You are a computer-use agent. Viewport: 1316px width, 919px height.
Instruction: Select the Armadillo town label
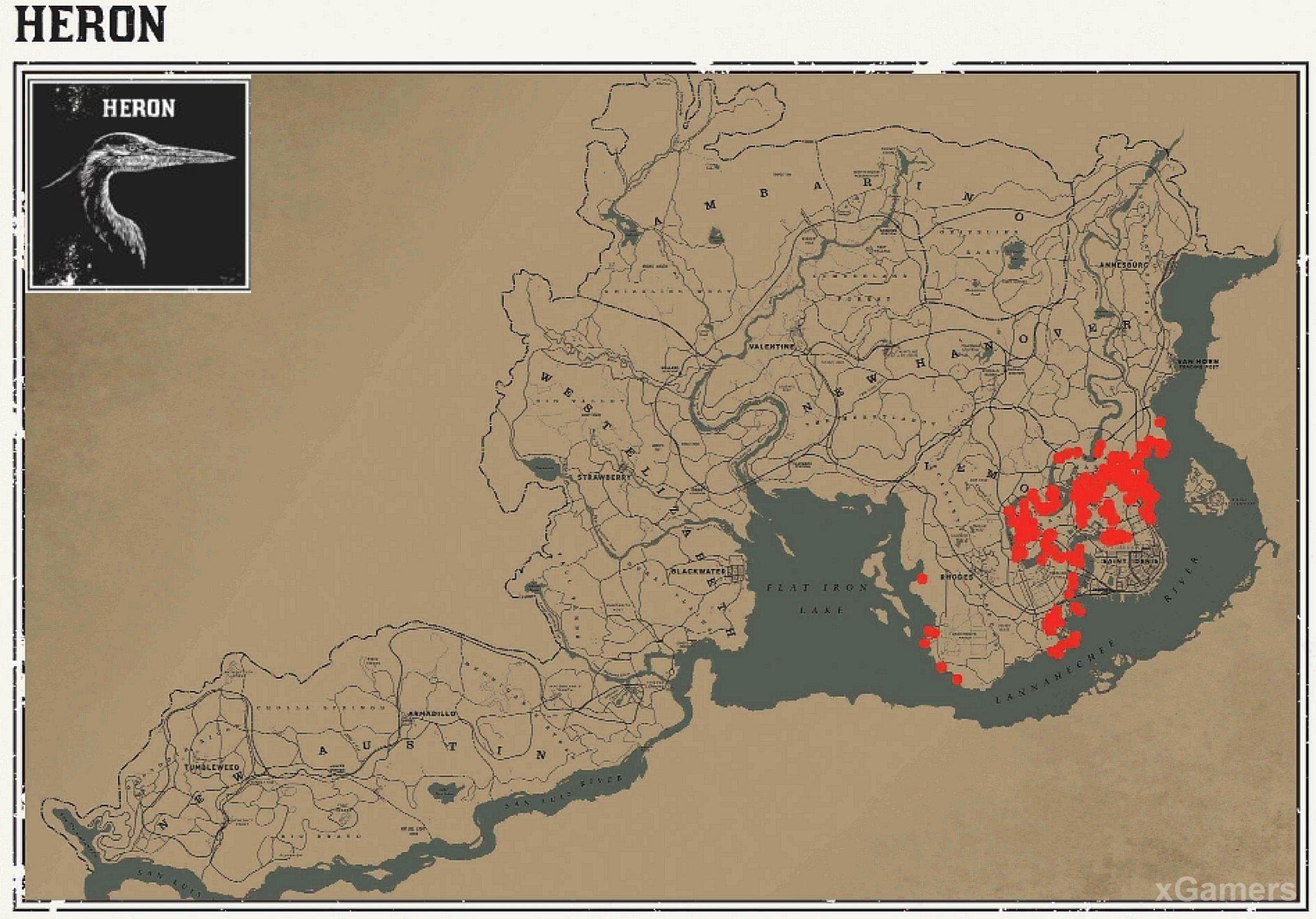432,714
